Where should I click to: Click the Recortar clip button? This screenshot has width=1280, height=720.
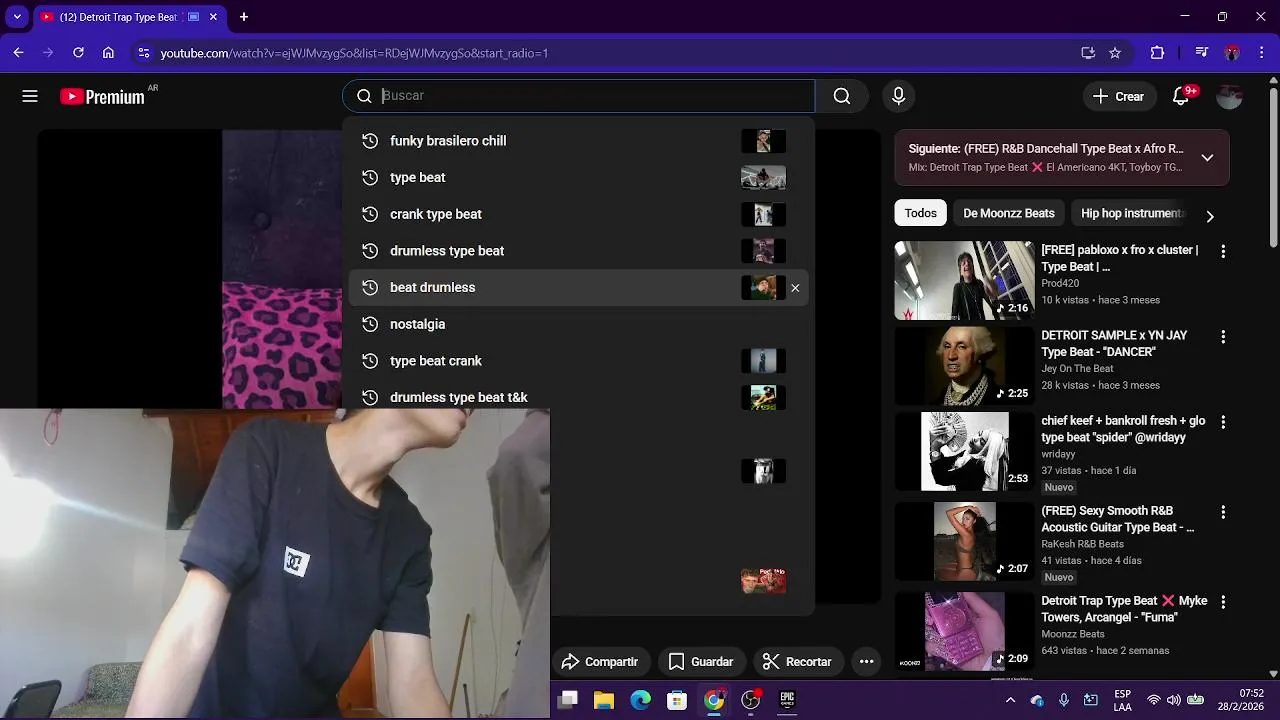click(798, 662)
